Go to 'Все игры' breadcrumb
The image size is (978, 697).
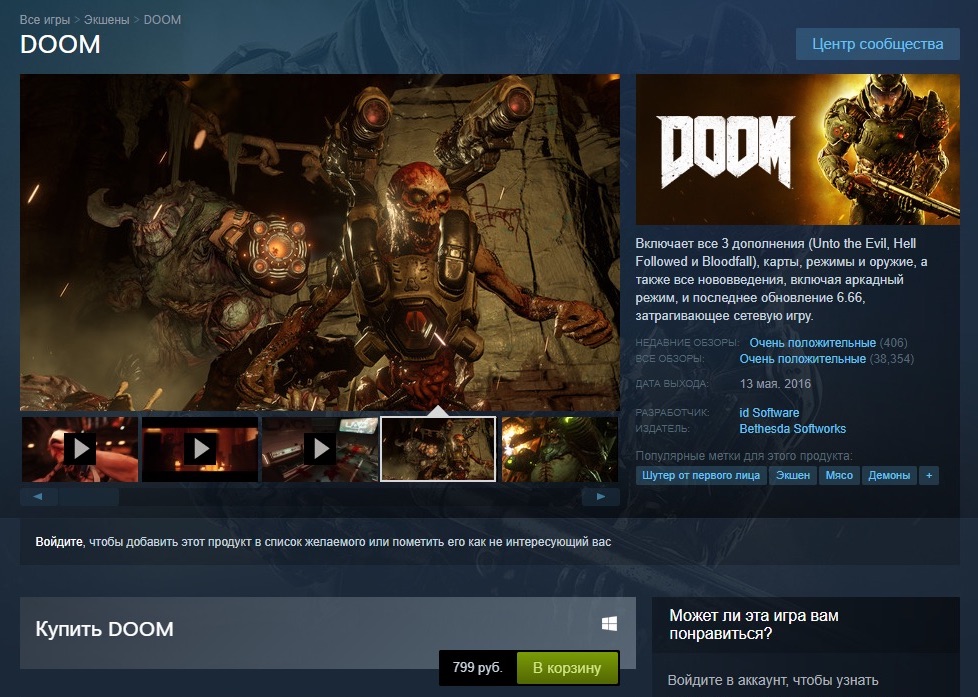coord(45,19)
